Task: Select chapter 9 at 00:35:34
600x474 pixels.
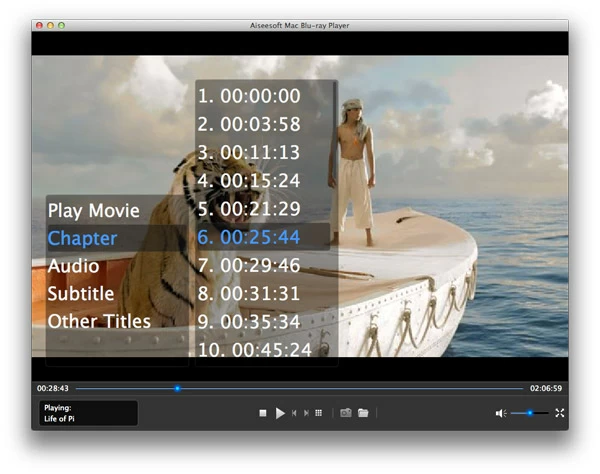Action: click(249, 321)
